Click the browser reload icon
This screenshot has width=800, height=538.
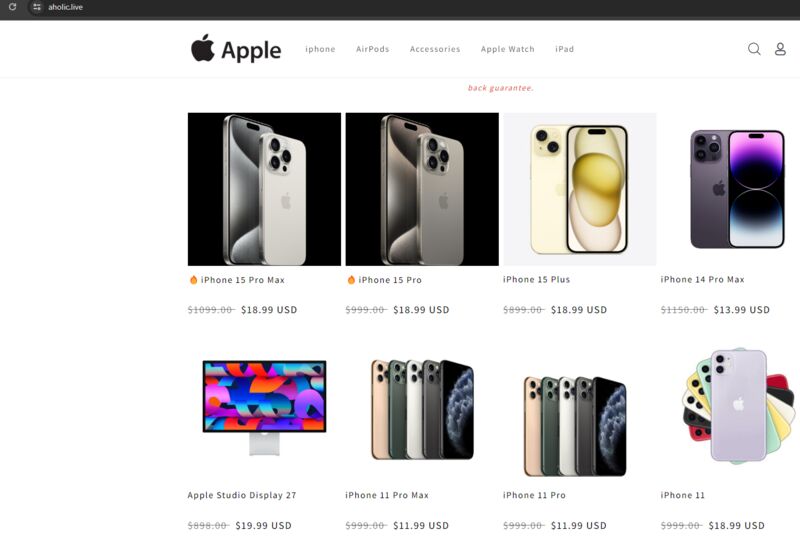pyautogui.click(x=13, y=7)
